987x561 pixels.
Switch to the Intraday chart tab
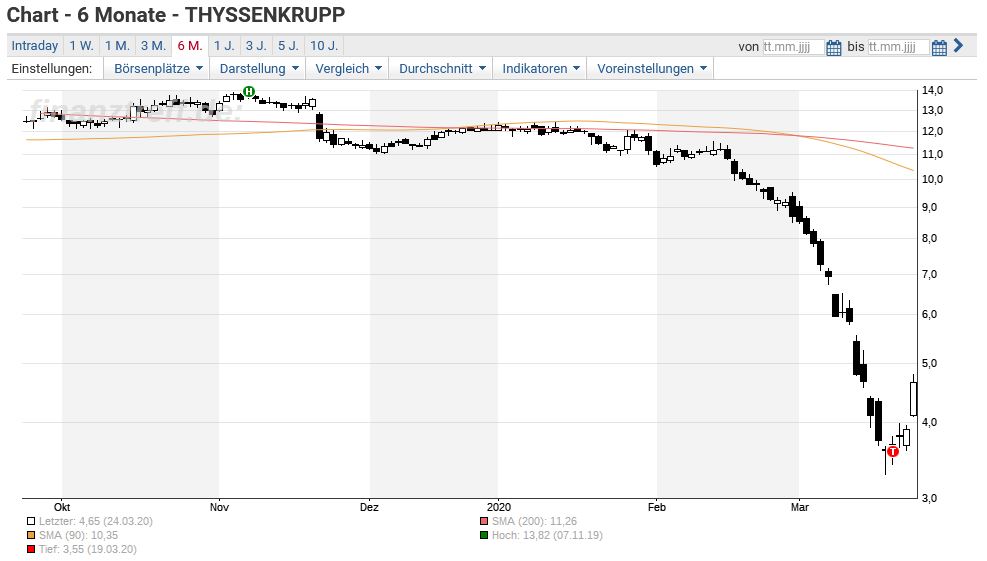[35, 46]
